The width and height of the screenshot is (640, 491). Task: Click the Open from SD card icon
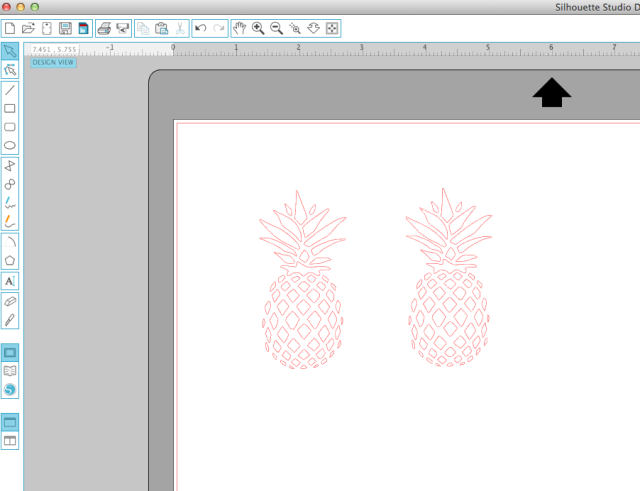click(47, 28)
